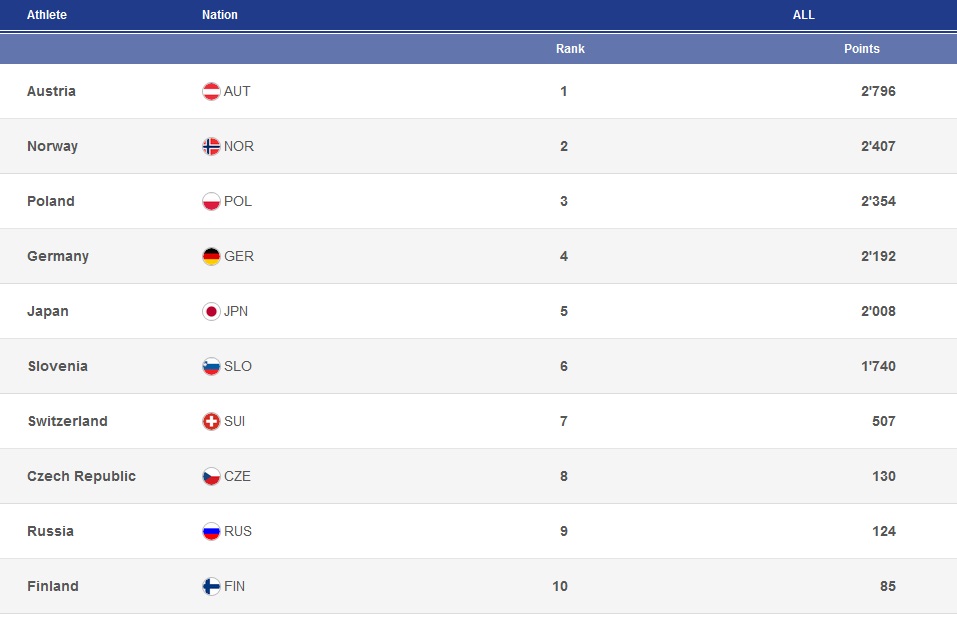Select the Czech Republic row name

click(x=81, y=476)
